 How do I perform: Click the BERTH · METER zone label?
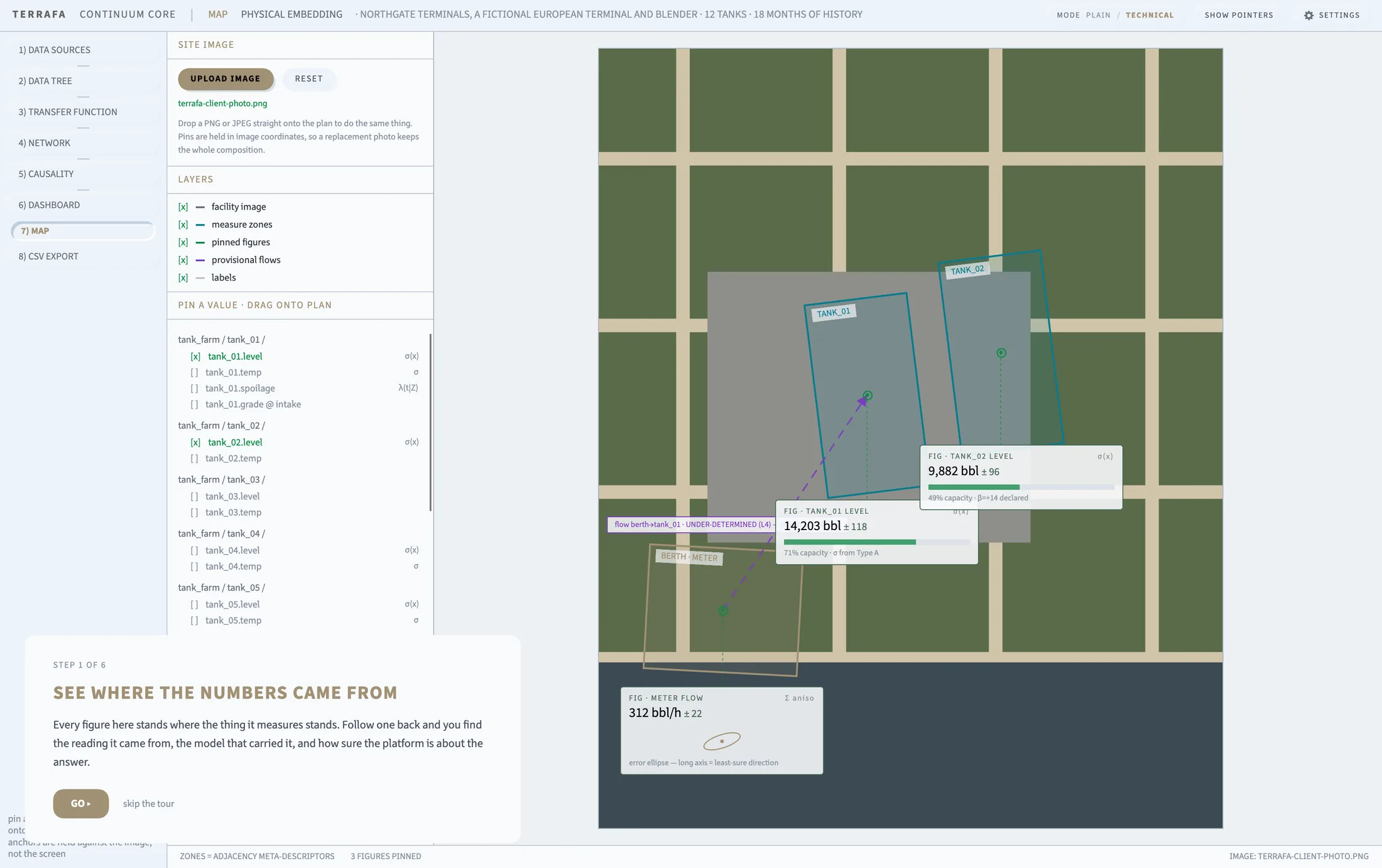(x=689, y=557)
